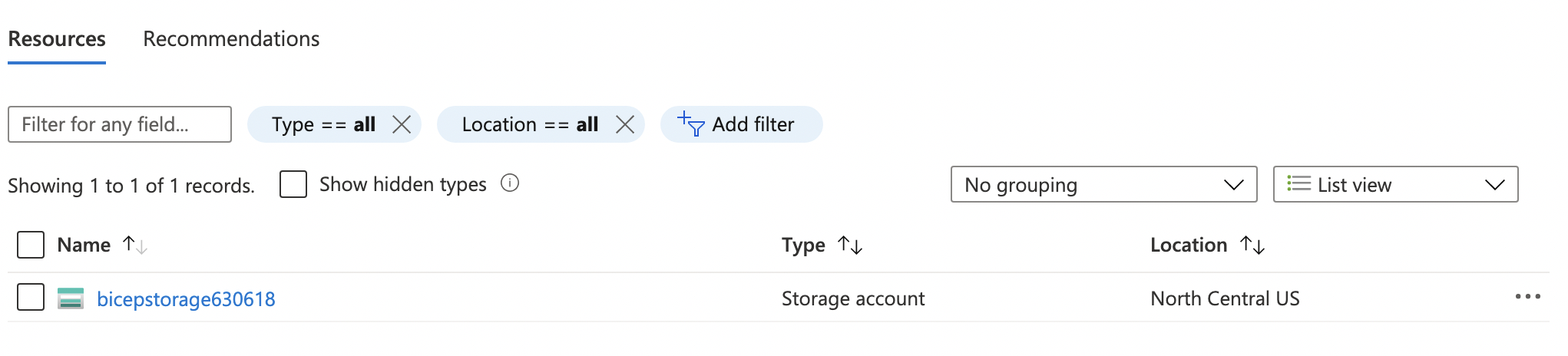Remove the Type == all filter
This screenshot has height=356, width=1568.
coord(402,124)
